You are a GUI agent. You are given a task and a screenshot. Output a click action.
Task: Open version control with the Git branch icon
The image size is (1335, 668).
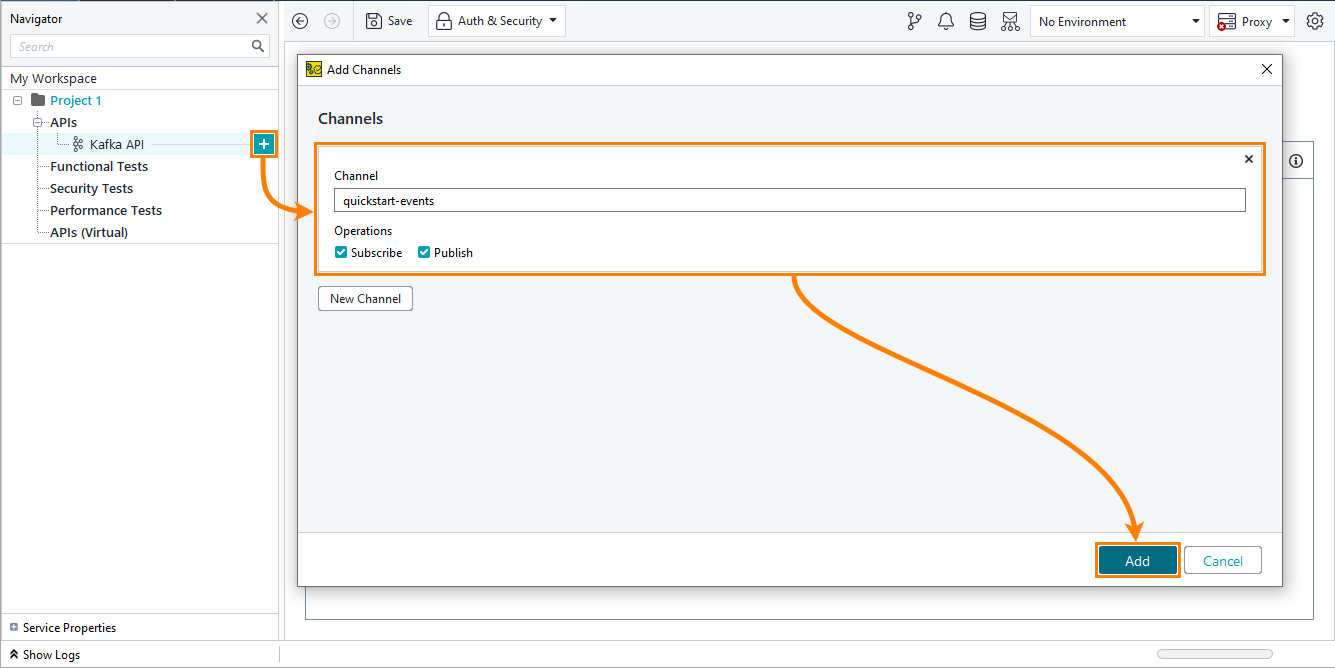point(914,20)
